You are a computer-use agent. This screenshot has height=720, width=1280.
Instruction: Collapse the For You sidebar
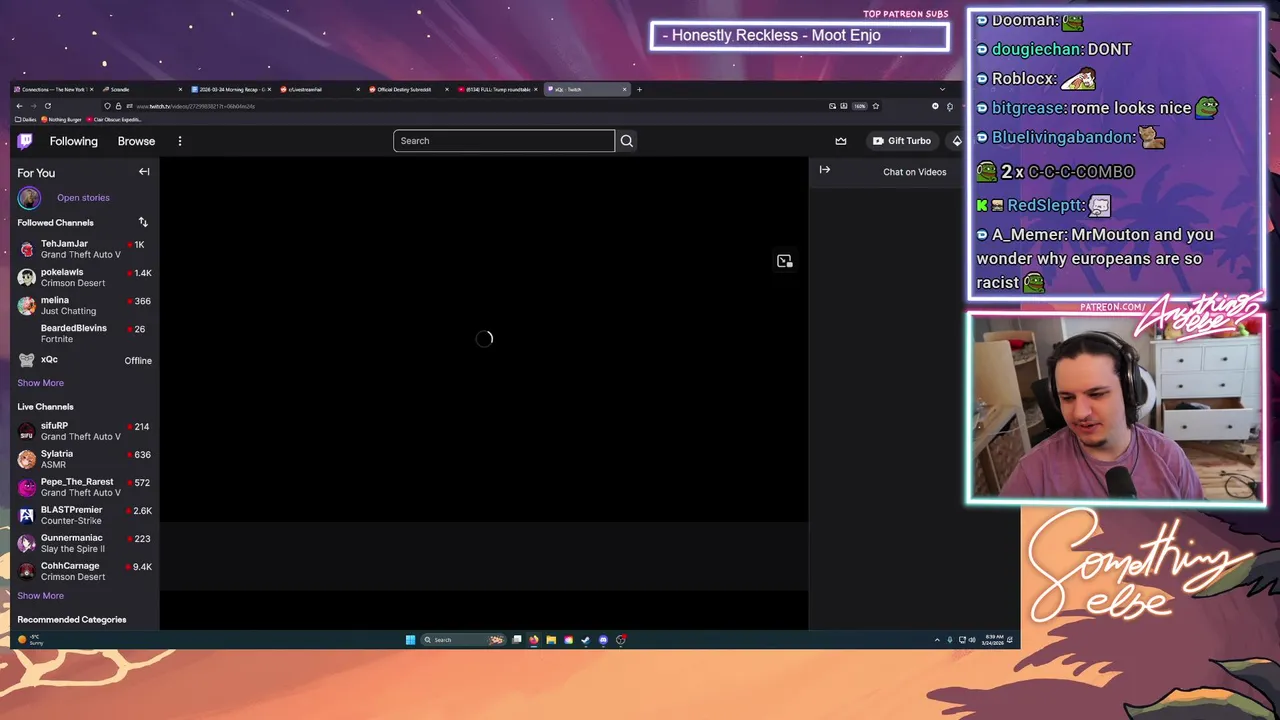(x=144, y=172)
